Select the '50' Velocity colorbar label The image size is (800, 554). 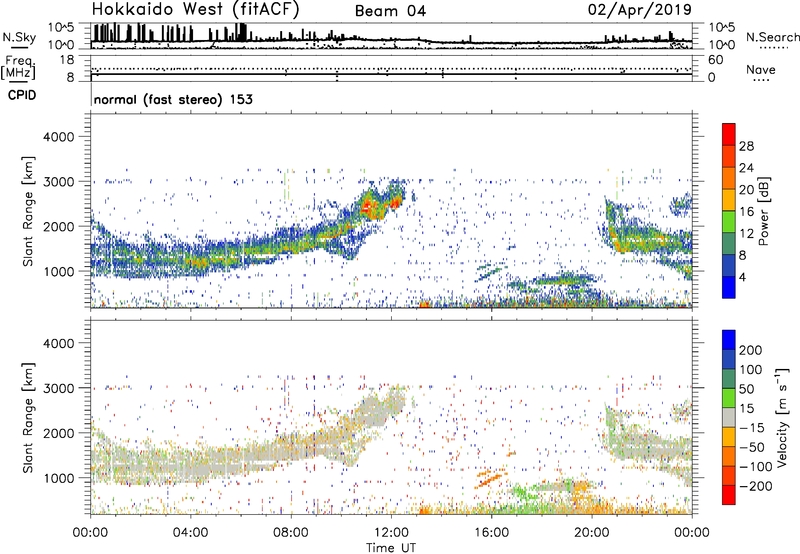746,389
